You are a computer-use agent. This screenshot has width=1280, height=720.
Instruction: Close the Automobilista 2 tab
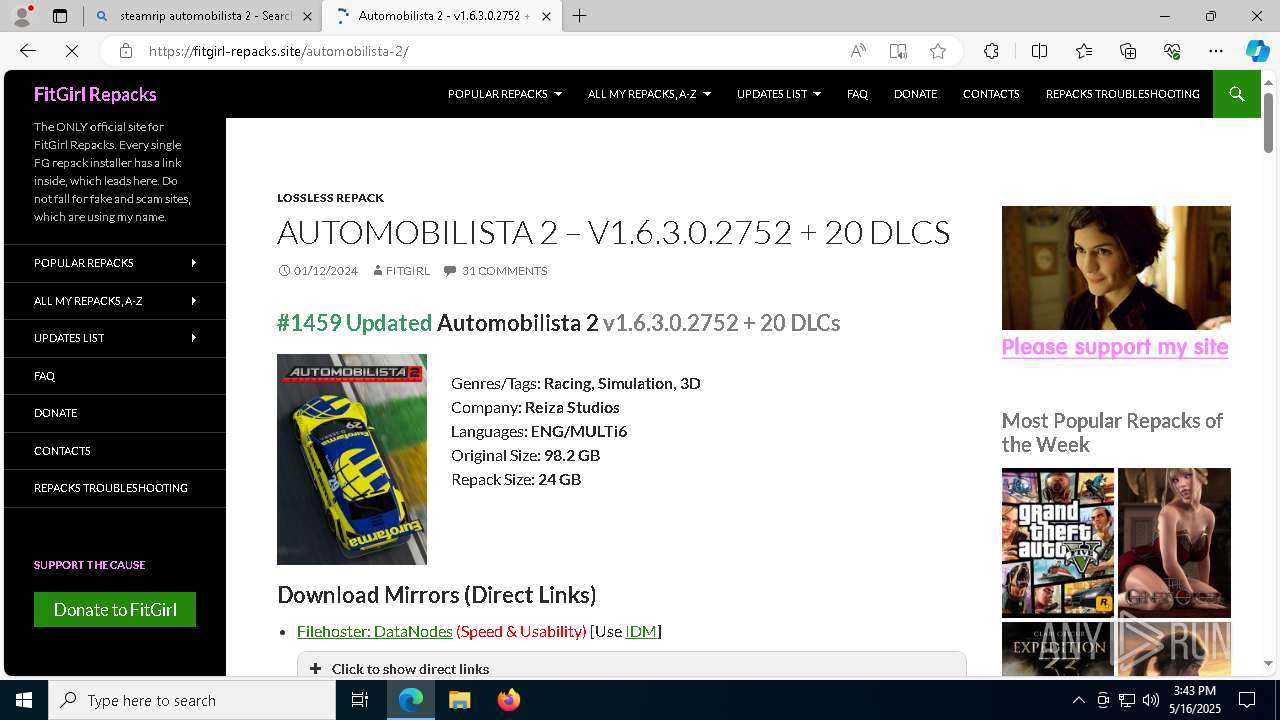click(546, 16)
